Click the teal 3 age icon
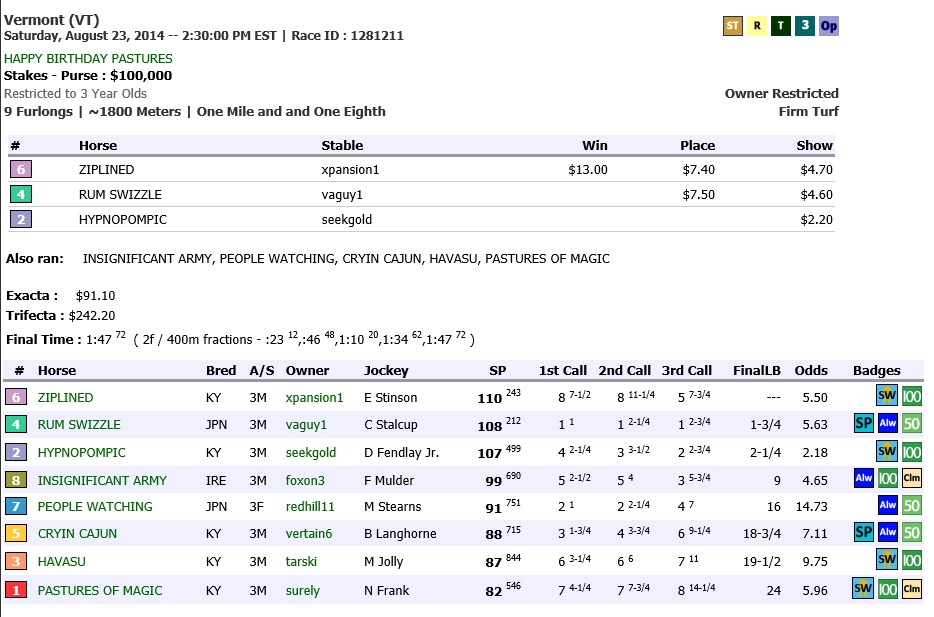Image resolution: width=934 pixels, height=617 pixels. (805, 26)
